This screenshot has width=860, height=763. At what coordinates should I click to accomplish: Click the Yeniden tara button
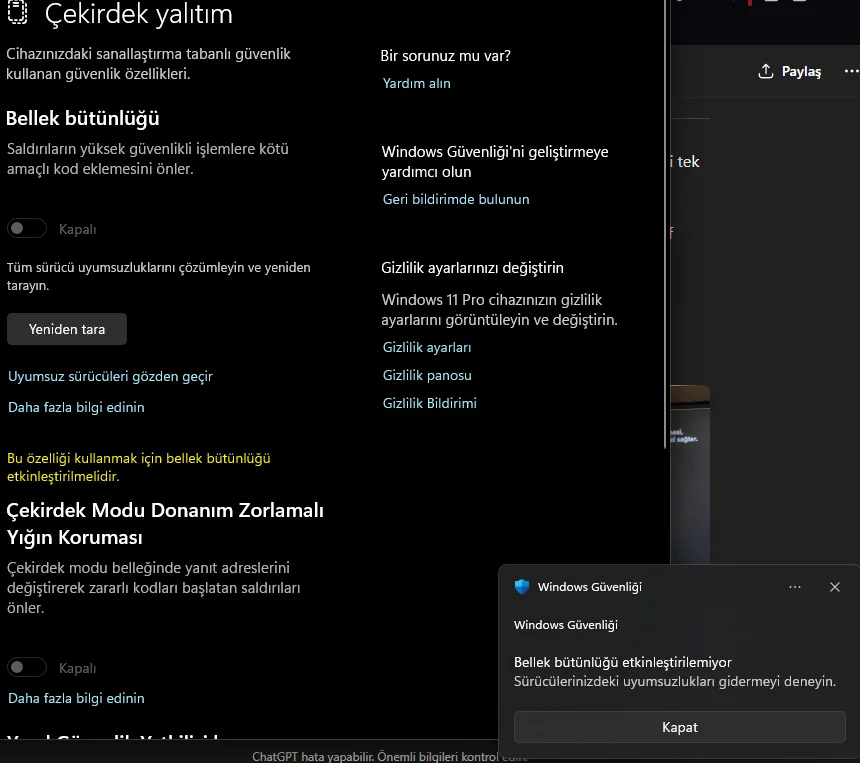click(67, 329)
